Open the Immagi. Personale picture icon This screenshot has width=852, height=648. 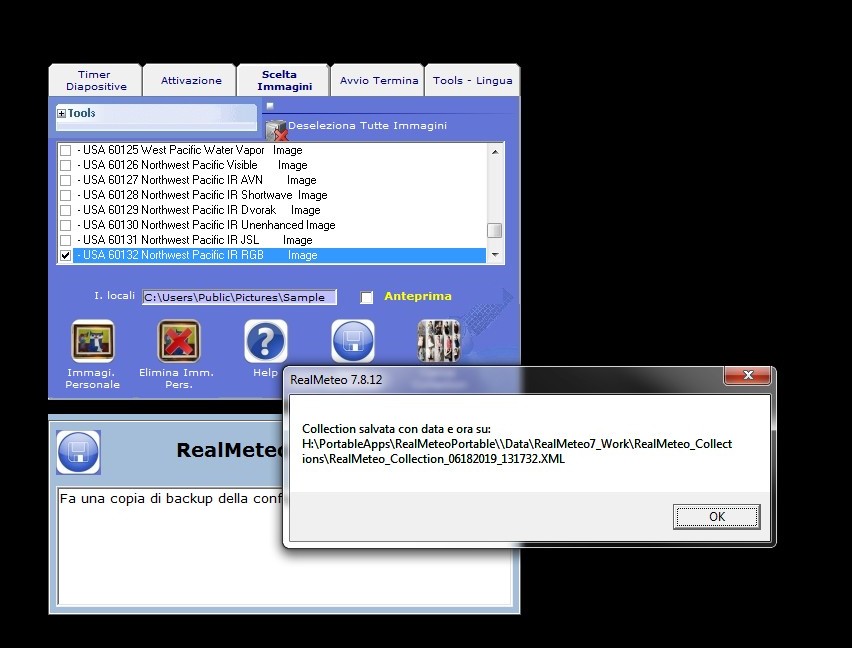[x=93, y=341]
